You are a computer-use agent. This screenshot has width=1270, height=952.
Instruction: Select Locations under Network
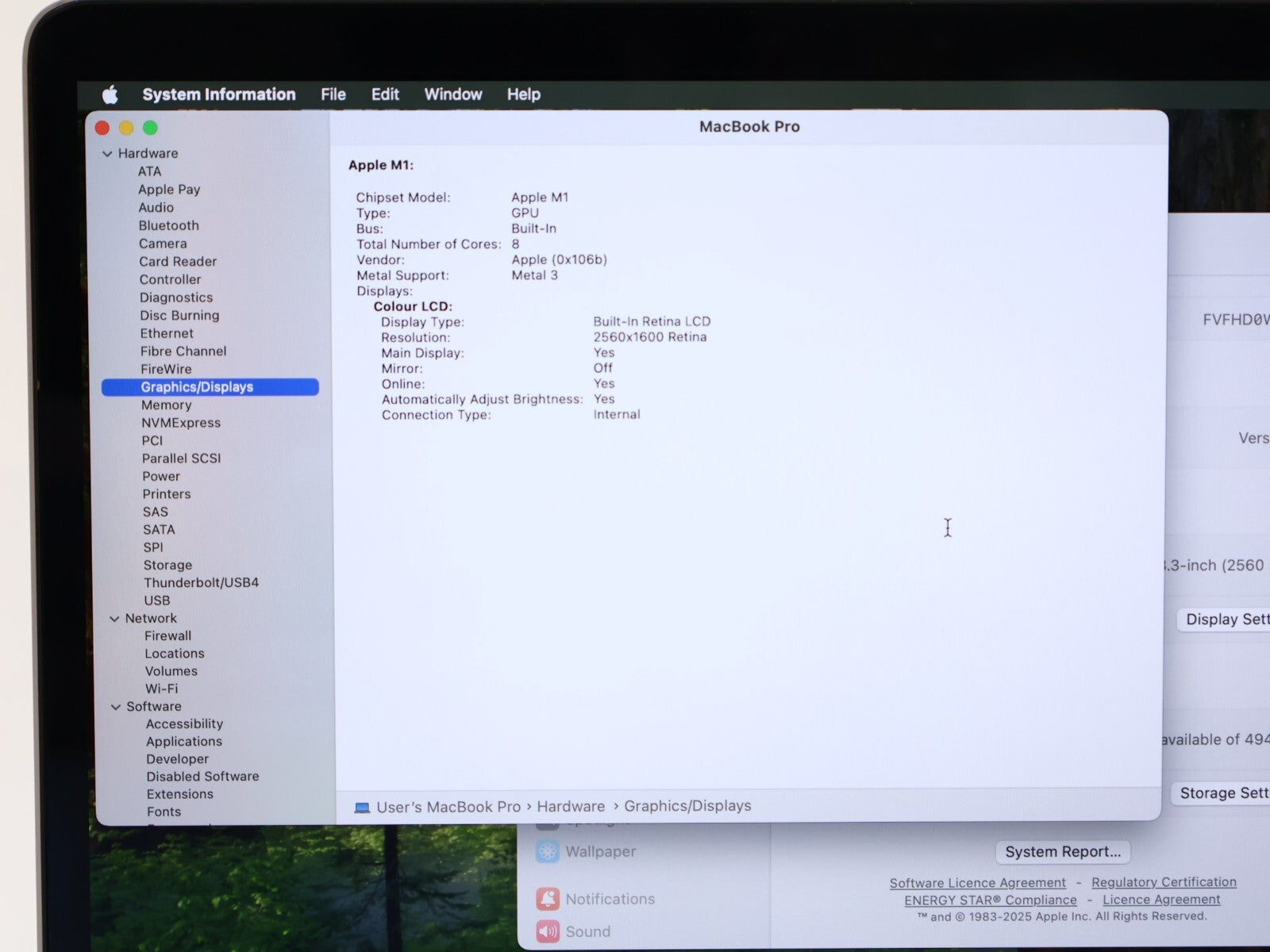175,654
